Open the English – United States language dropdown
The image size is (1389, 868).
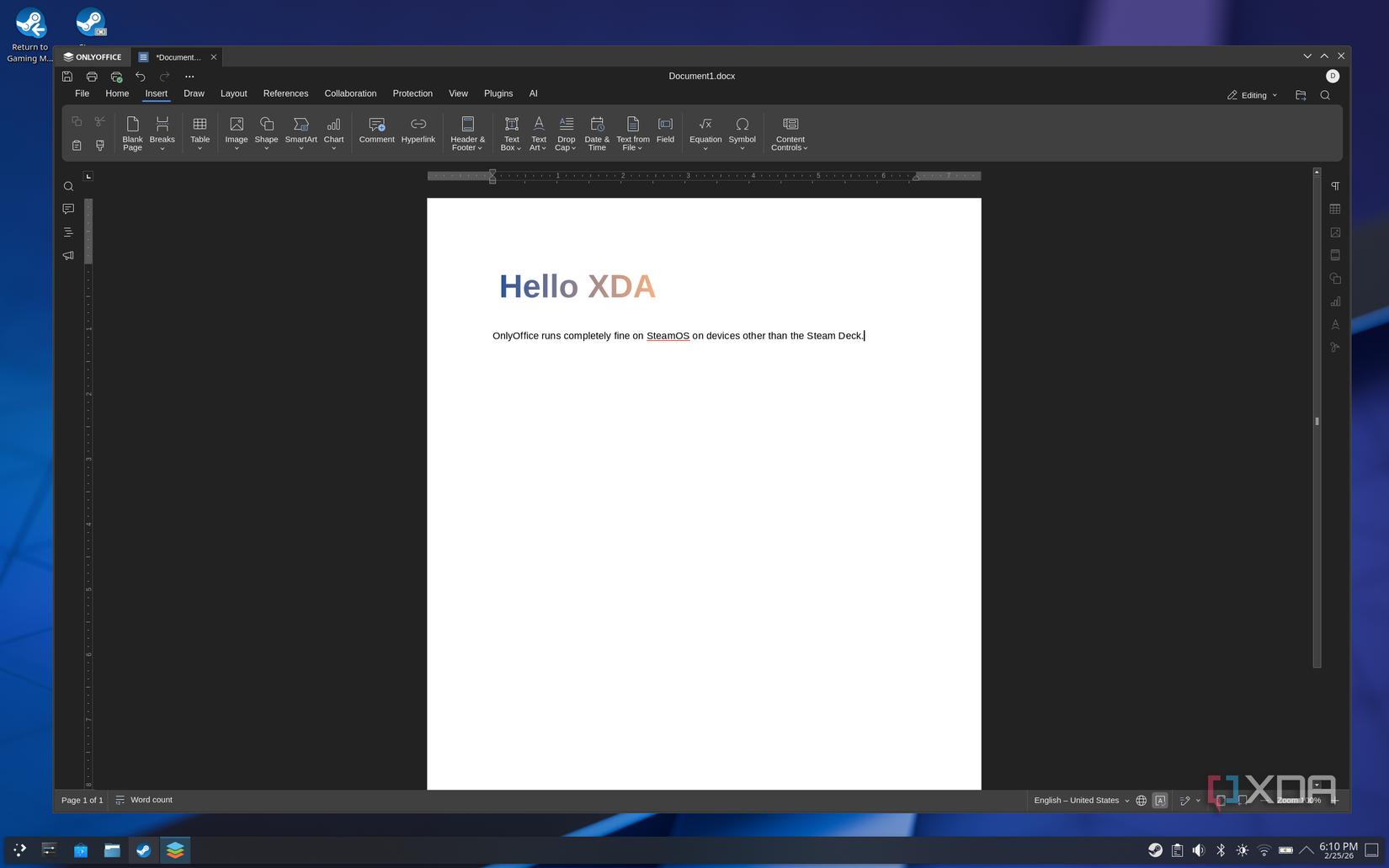[1081, 801]
